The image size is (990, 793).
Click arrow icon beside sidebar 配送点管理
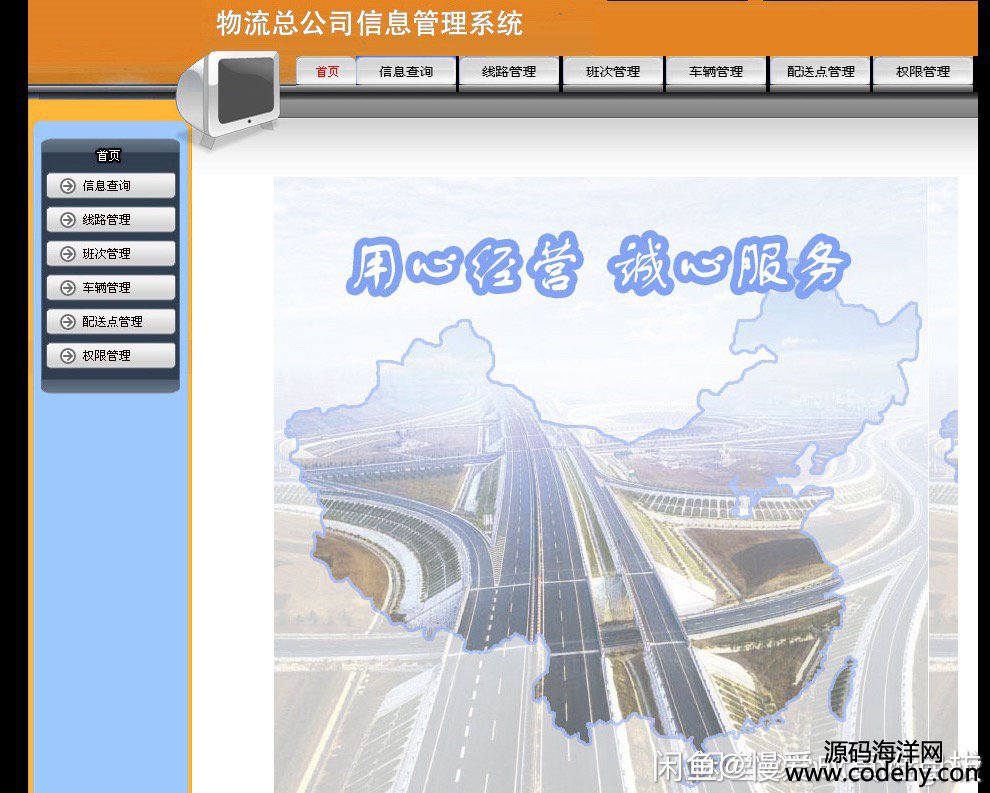68,322
